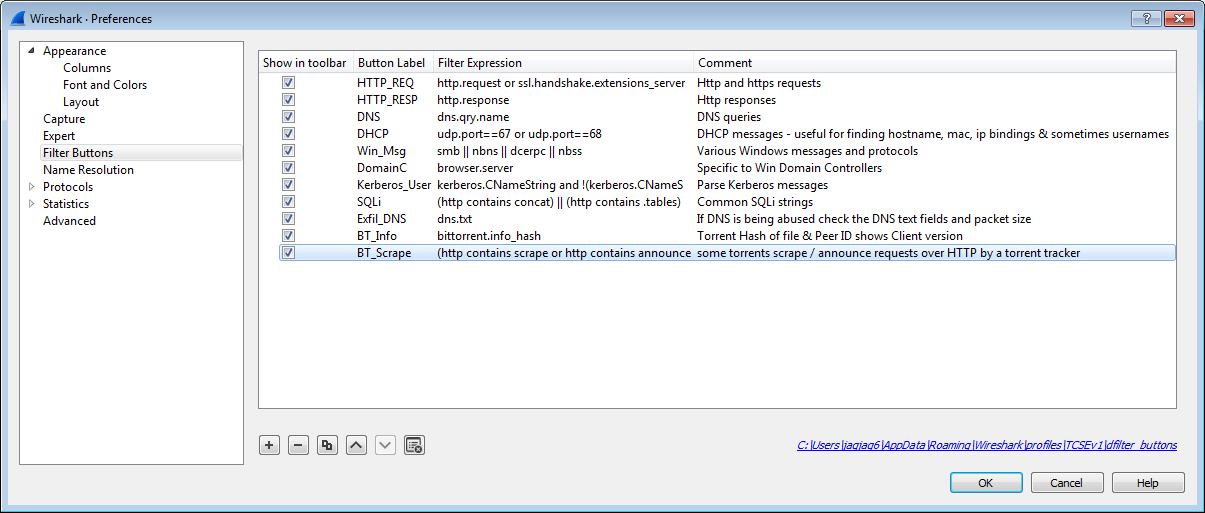
Task: Click the Http and https requests comment
Action: pyautogui.click(x=759, y=83)
